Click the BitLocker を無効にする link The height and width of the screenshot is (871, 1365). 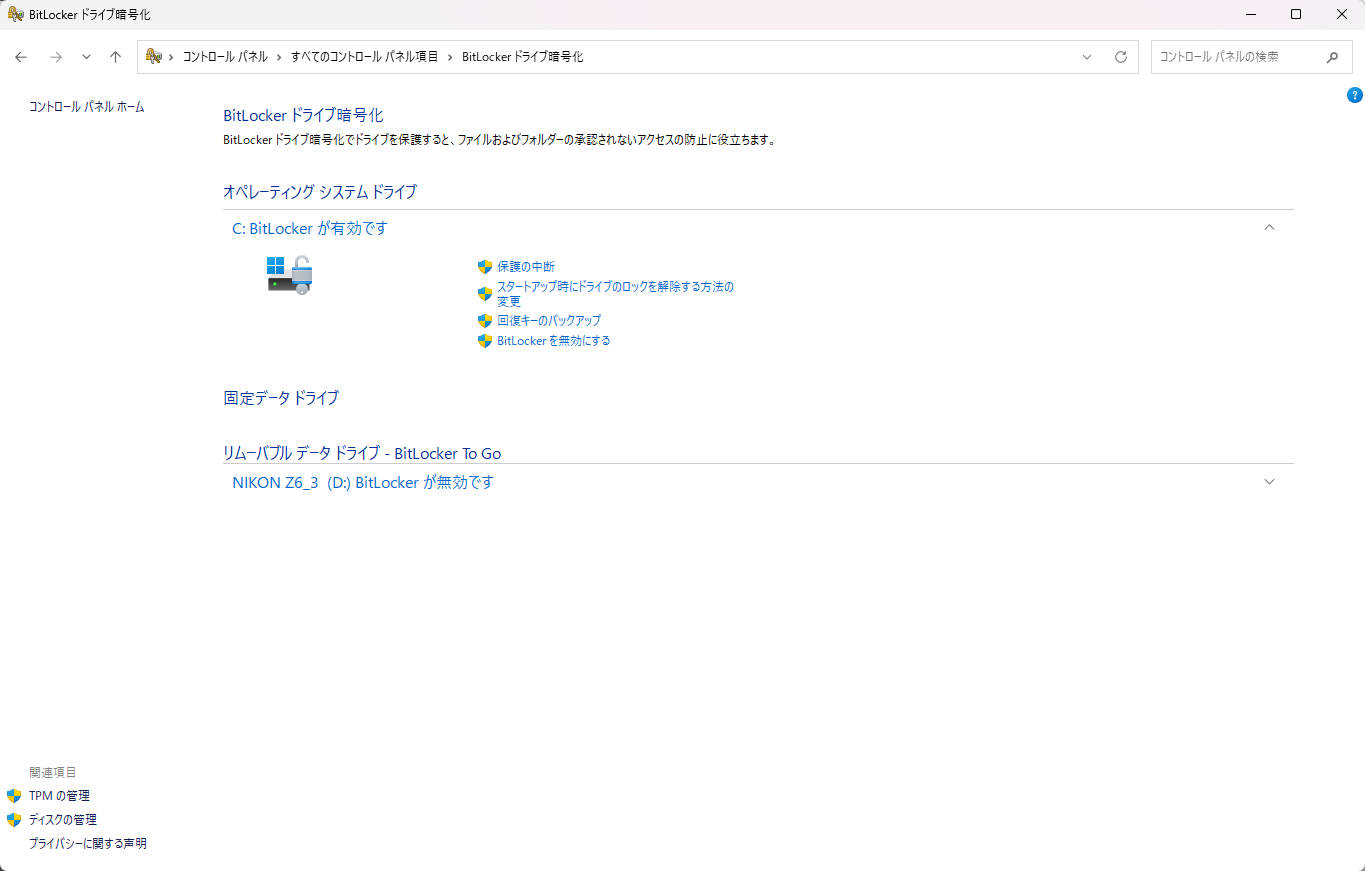point(553,341)
